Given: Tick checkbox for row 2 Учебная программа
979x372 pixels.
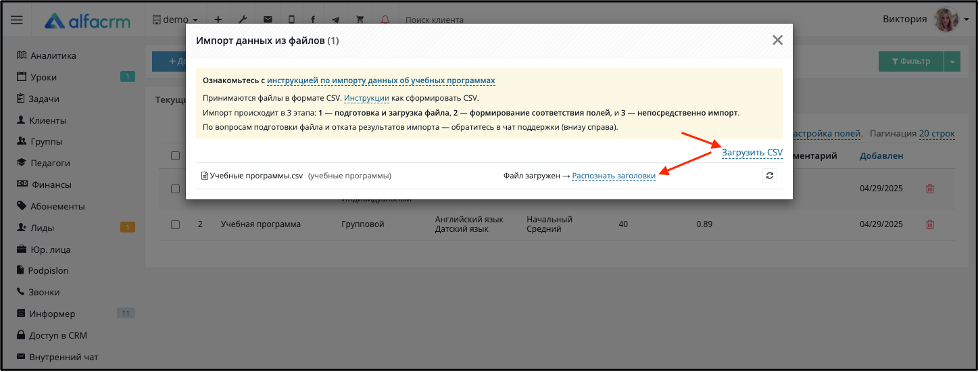Looking at the screenshot, I should pos(175,224).
